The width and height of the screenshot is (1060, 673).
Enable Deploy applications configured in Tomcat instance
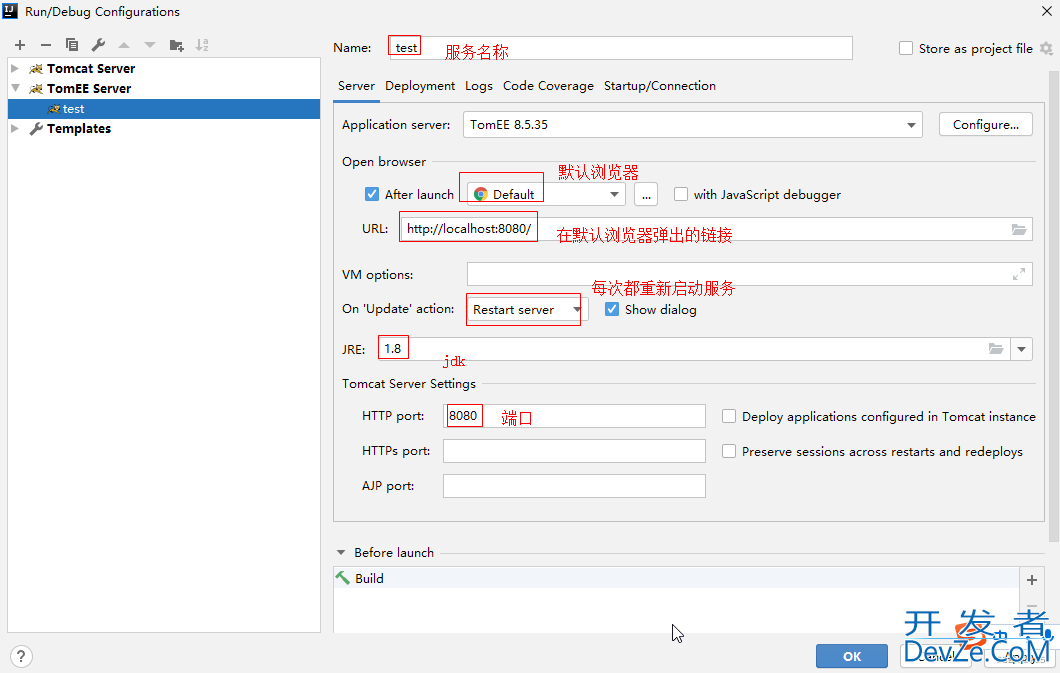coord(729,416)
